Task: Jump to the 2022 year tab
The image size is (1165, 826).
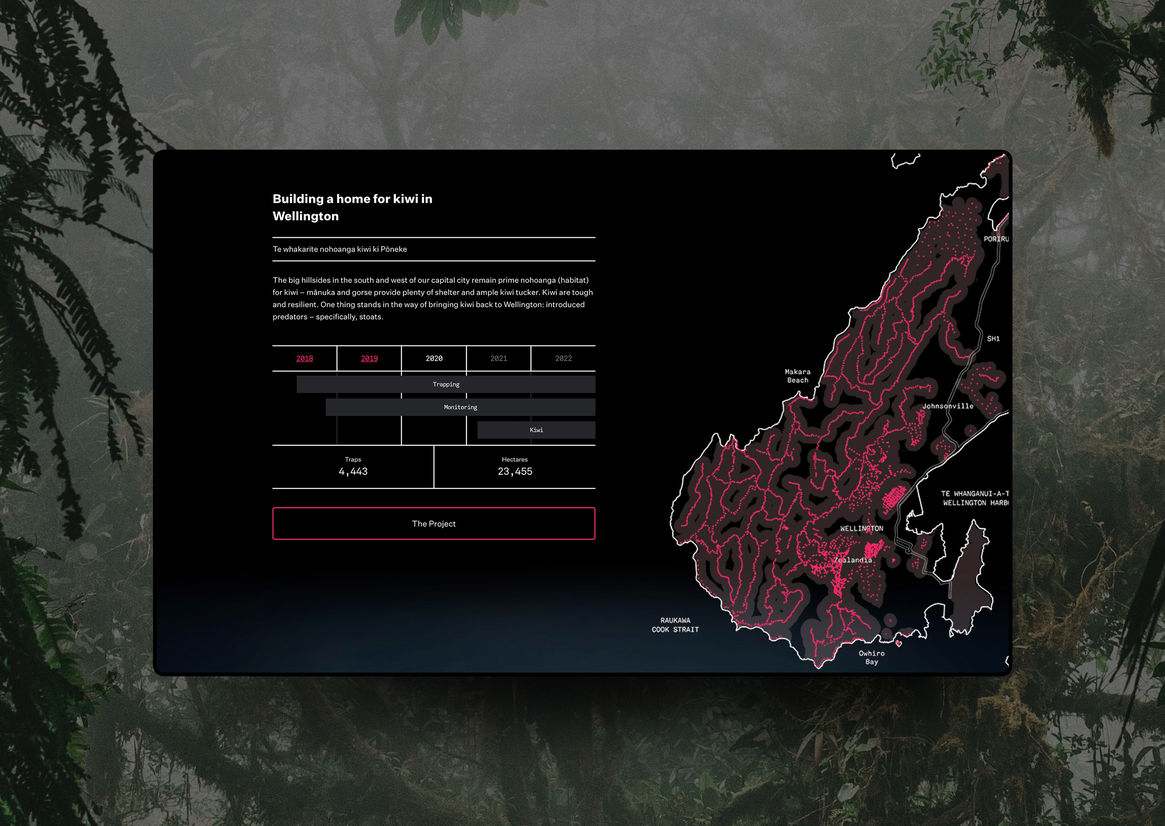Action: (563, 358)
